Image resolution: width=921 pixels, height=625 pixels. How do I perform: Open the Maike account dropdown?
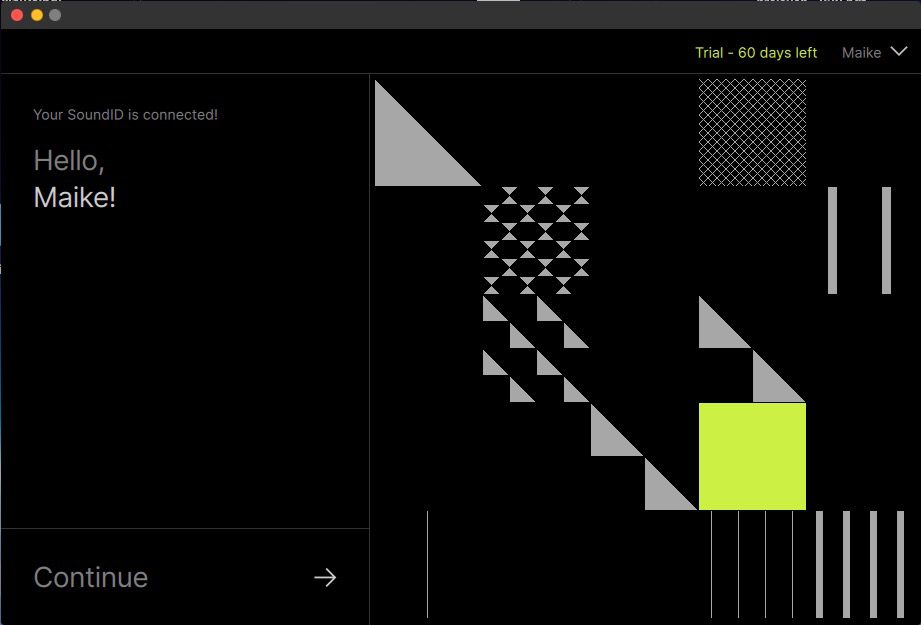[862, 53]
